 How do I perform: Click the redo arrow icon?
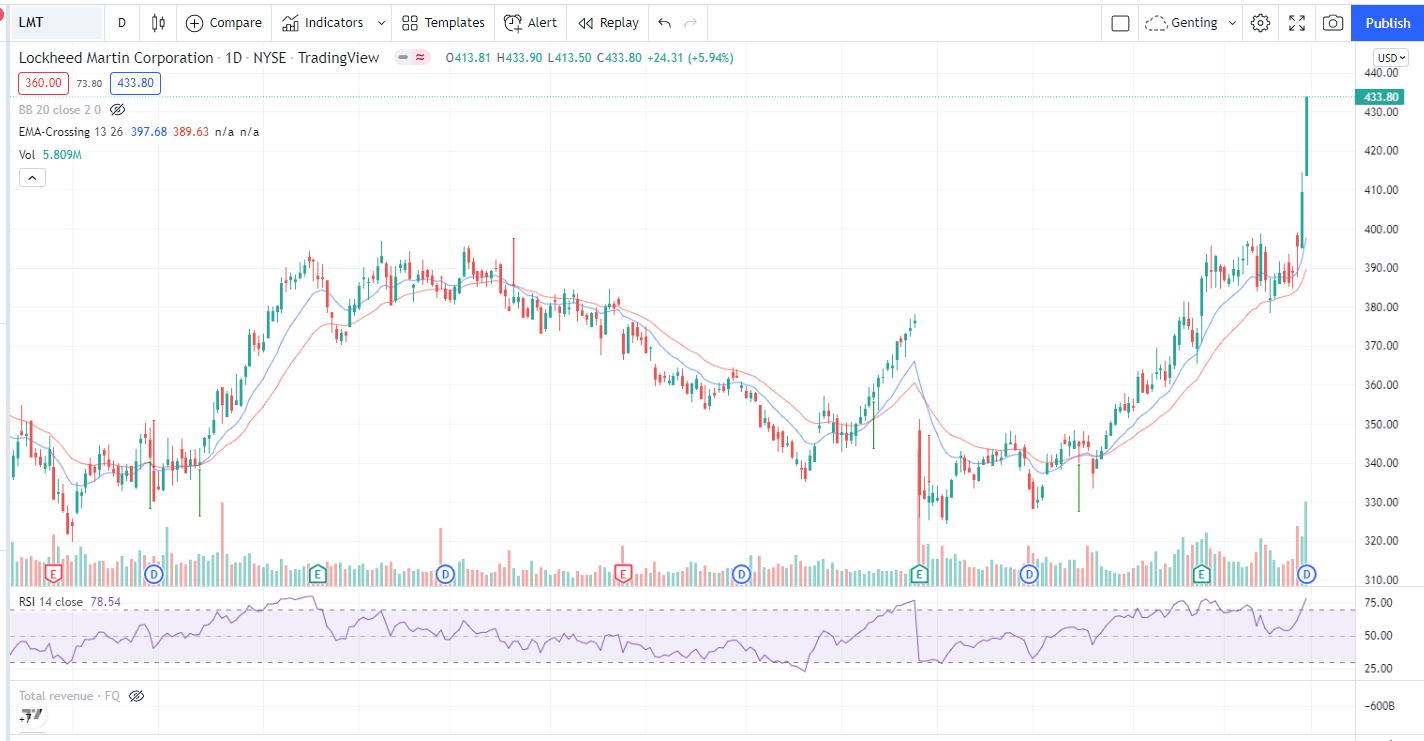coord(690,23)
